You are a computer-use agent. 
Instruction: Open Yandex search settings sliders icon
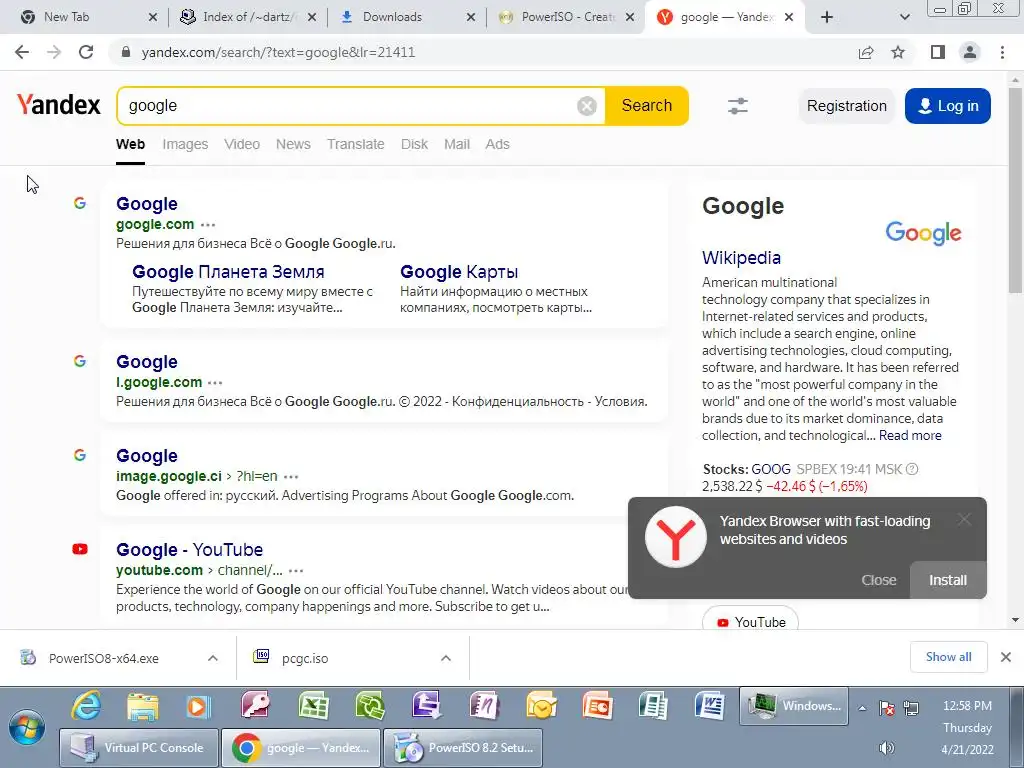point(738,106)
